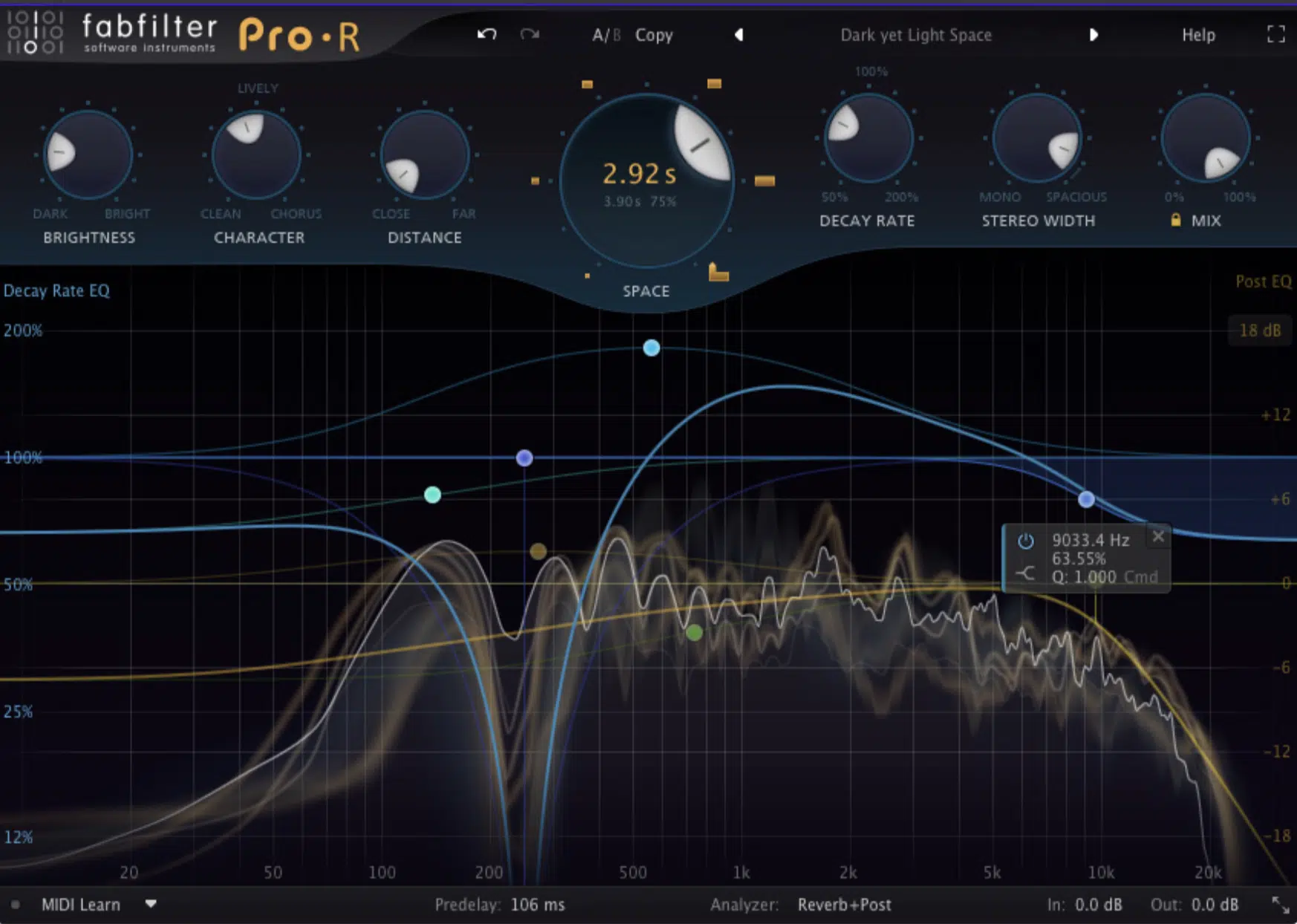The height and width of the screenshot is (924, 1297).
Task: Click the MIDI activity indicator dot
Action: click(x=15, y=905)
